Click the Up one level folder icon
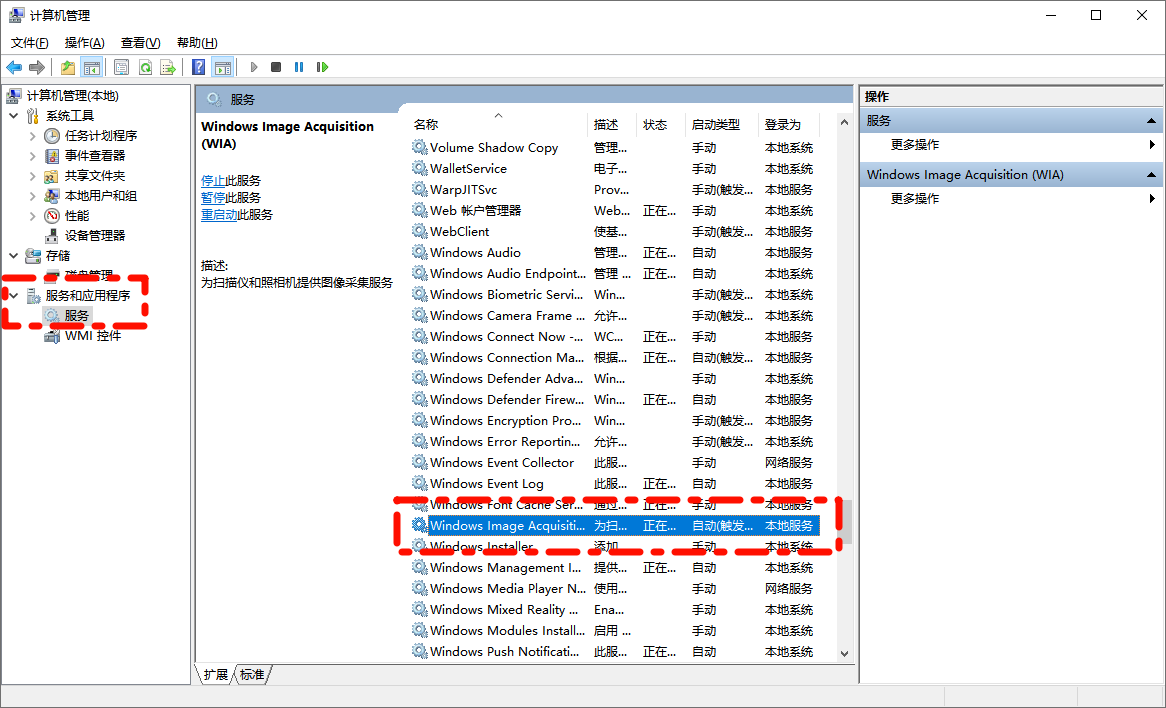 coord(67,67)
